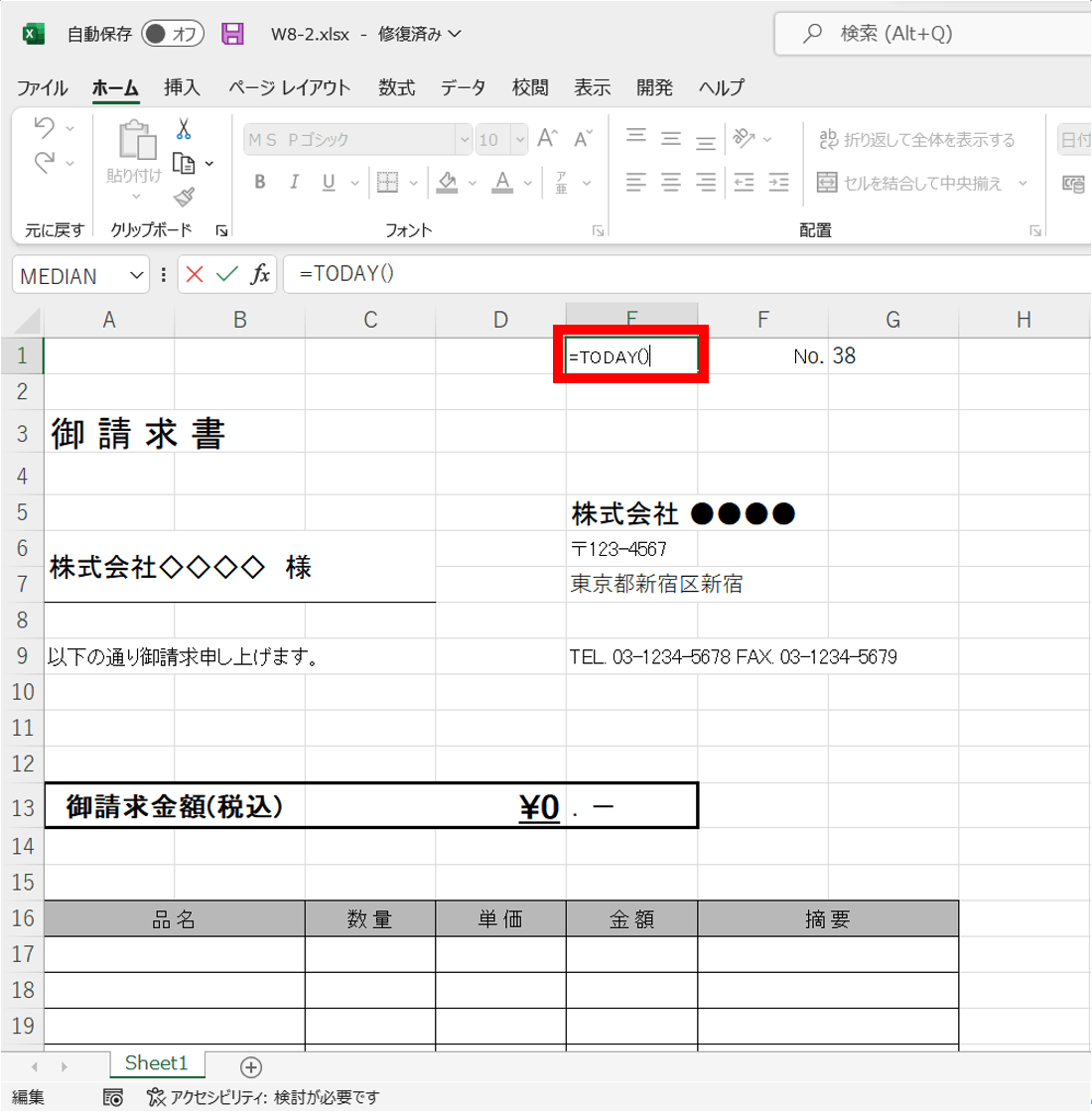This screenshot has height=1114, width=1092.
Task: Click the Undo arrow icon
Action: click(44, 127)
